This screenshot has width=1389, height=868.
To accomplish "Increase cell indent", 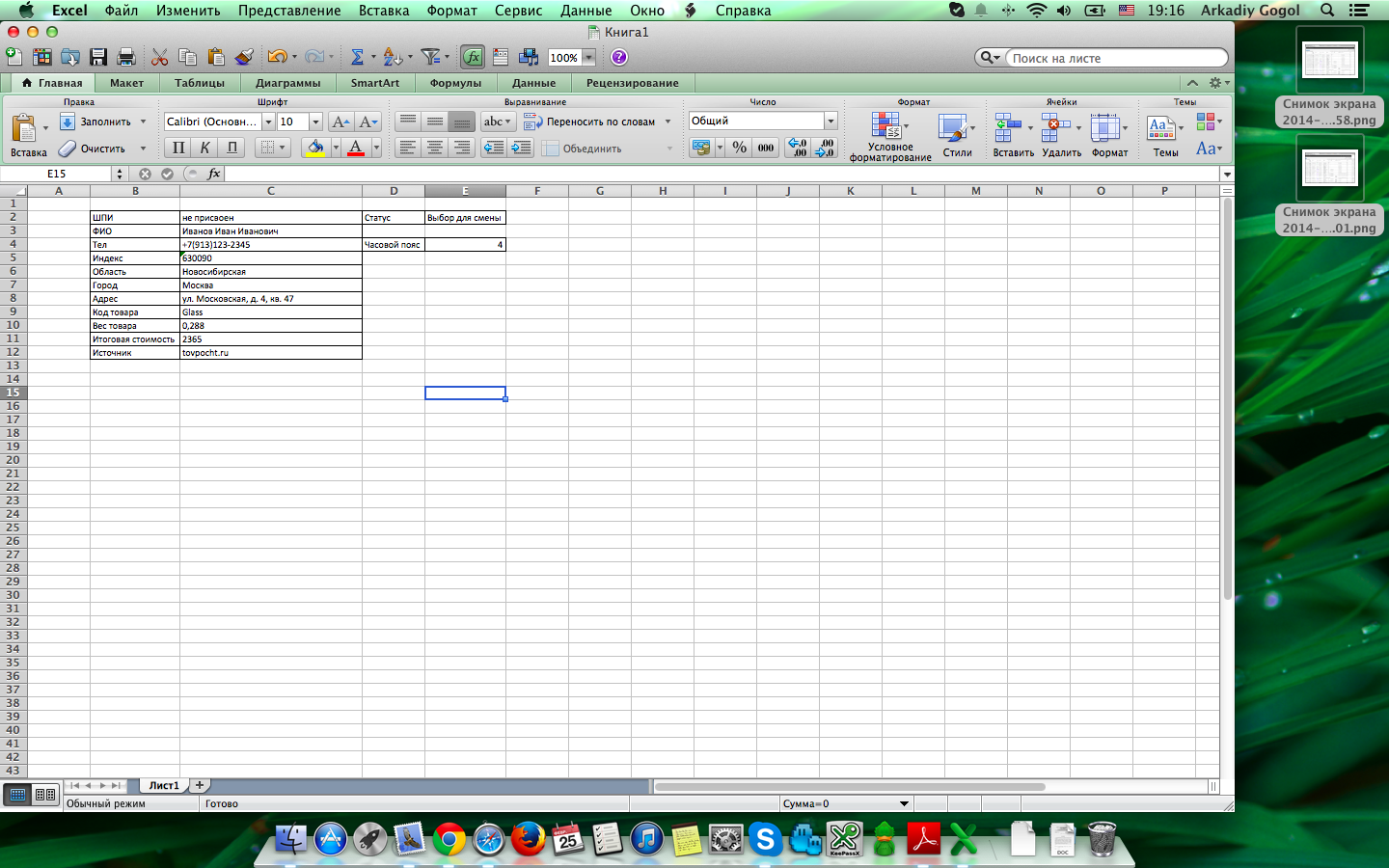I will pos(521,148).
